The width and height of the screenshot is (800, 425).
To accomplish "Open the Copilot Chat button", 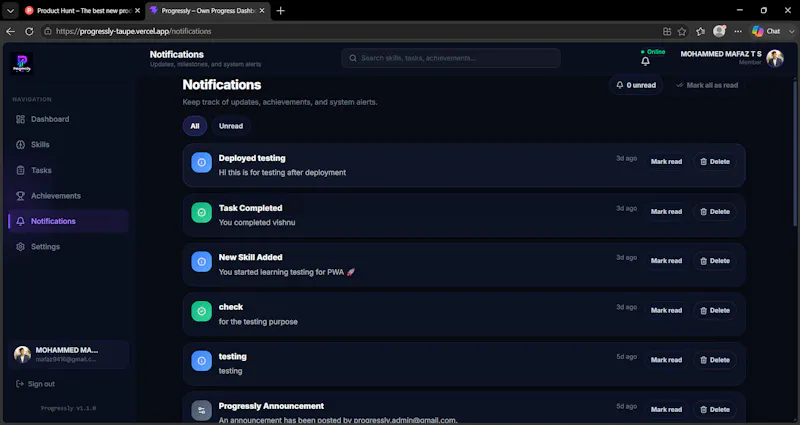I will (x=766, y=31).
